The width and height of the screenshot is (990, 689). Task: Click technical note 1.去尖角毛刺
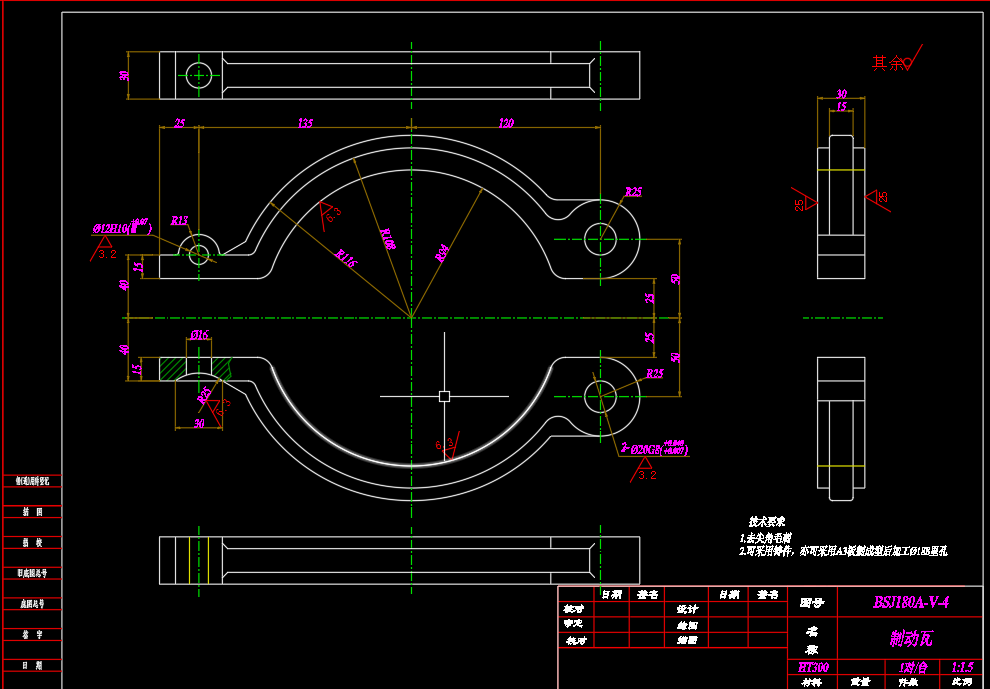coord(766,538)
